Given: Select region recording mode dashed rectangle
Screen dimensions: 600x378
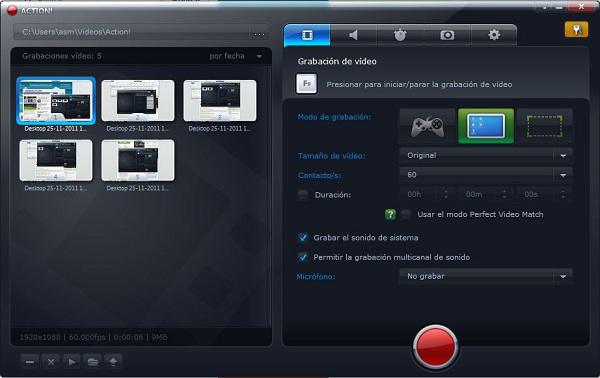Looking at the screenshot, I should [545, 126].
